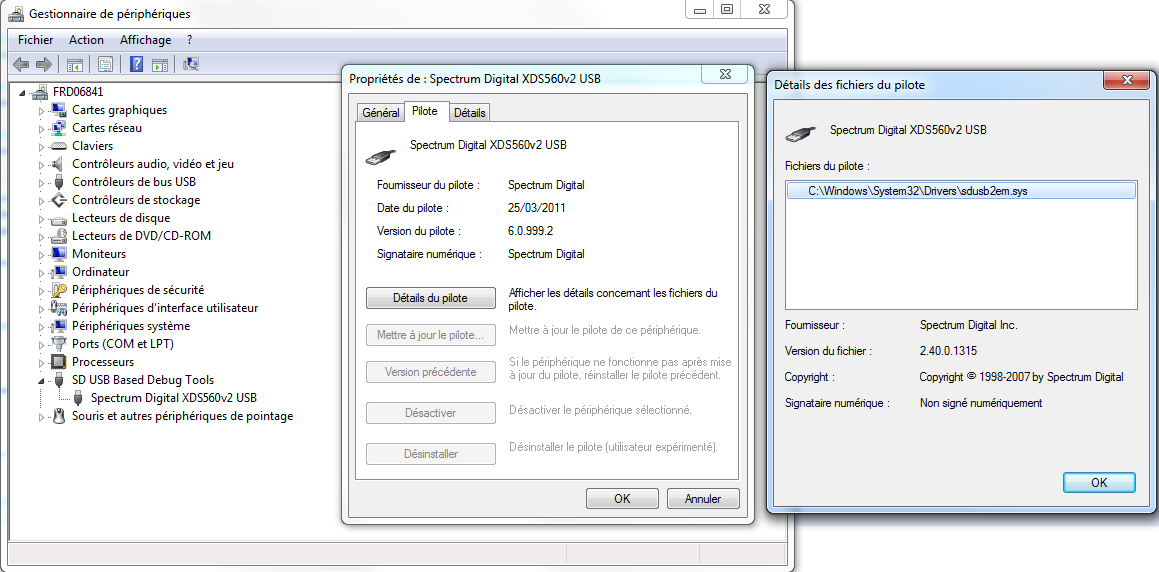Image resolution: width=1159 pixels, height=572 pixels.
Task: Click the DVD/CD-ROM drive icon
Action: tap(59, 236)
